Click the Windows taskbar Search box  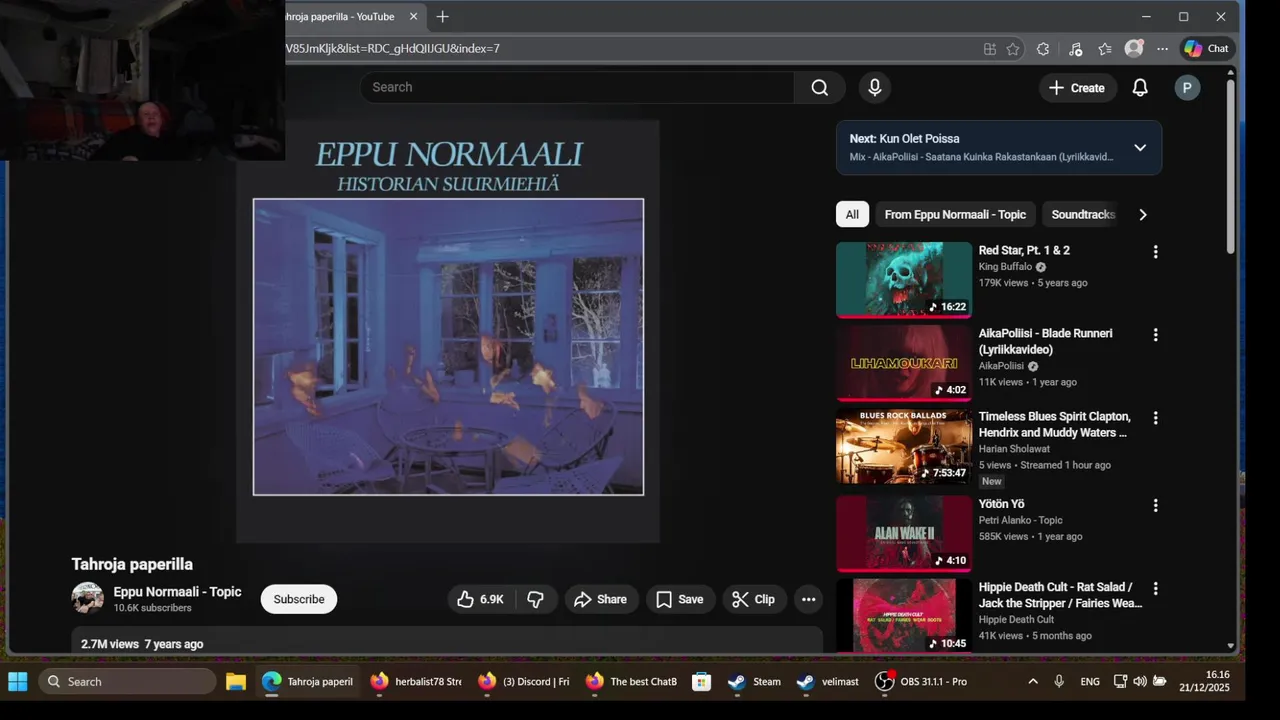tap(127, 682)
